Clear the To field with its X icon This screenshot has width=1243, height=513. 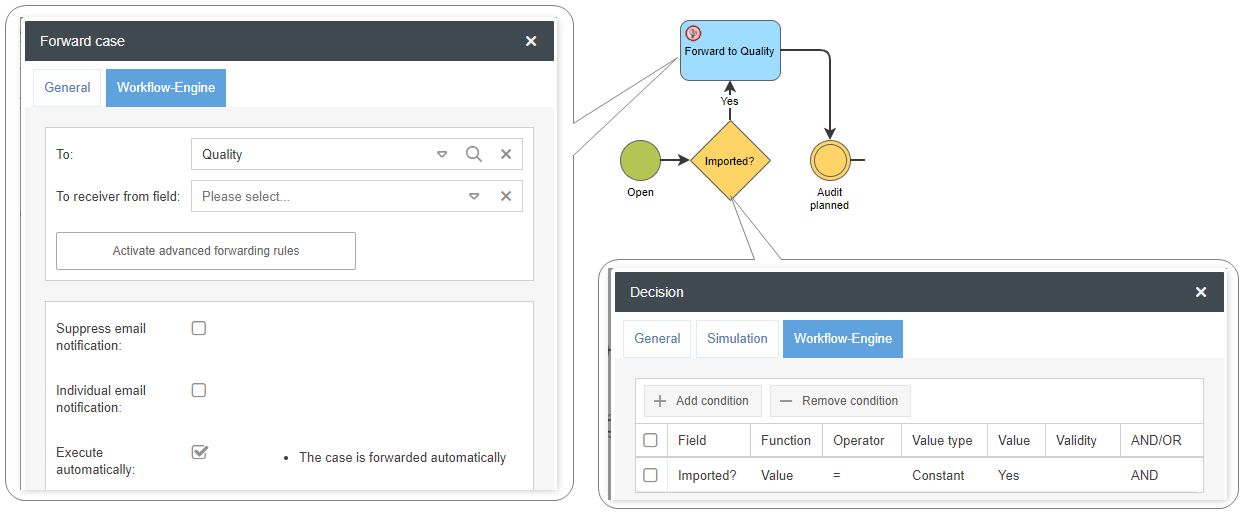[506, 154]
